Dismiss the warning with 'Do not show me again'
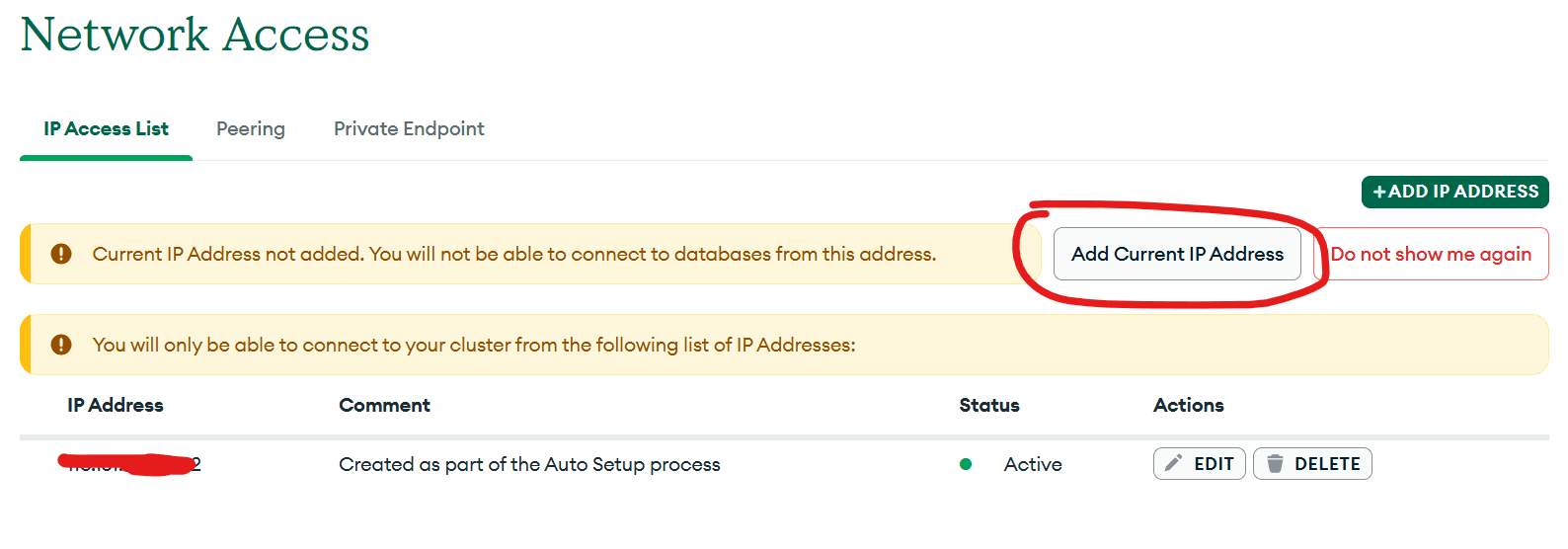The image size is (1568, 549). pos(1431,254)
